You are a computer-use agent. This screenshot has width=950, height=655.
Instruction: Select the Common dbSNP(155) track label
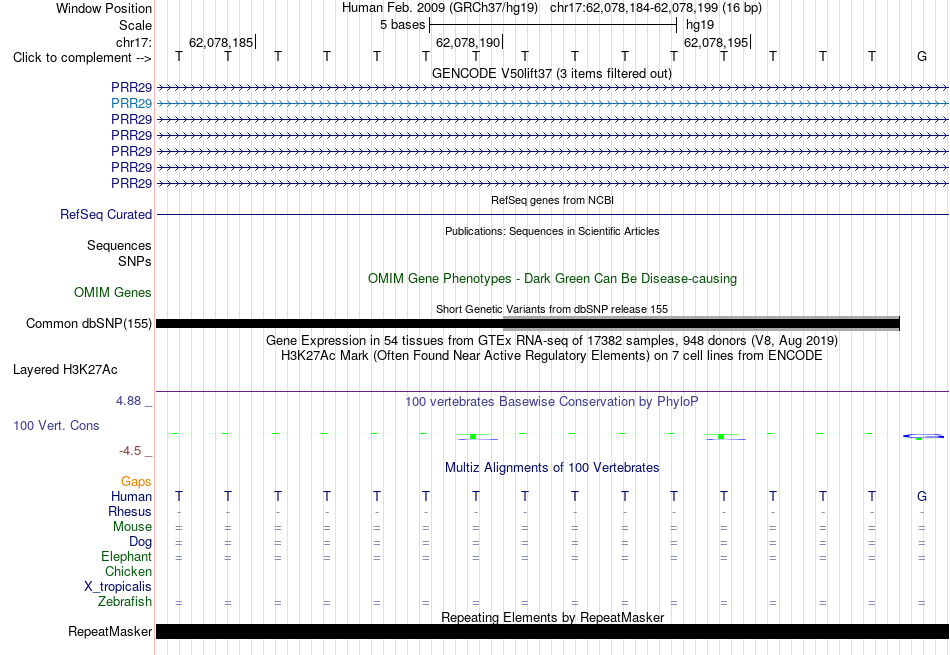tap(89, 324)
